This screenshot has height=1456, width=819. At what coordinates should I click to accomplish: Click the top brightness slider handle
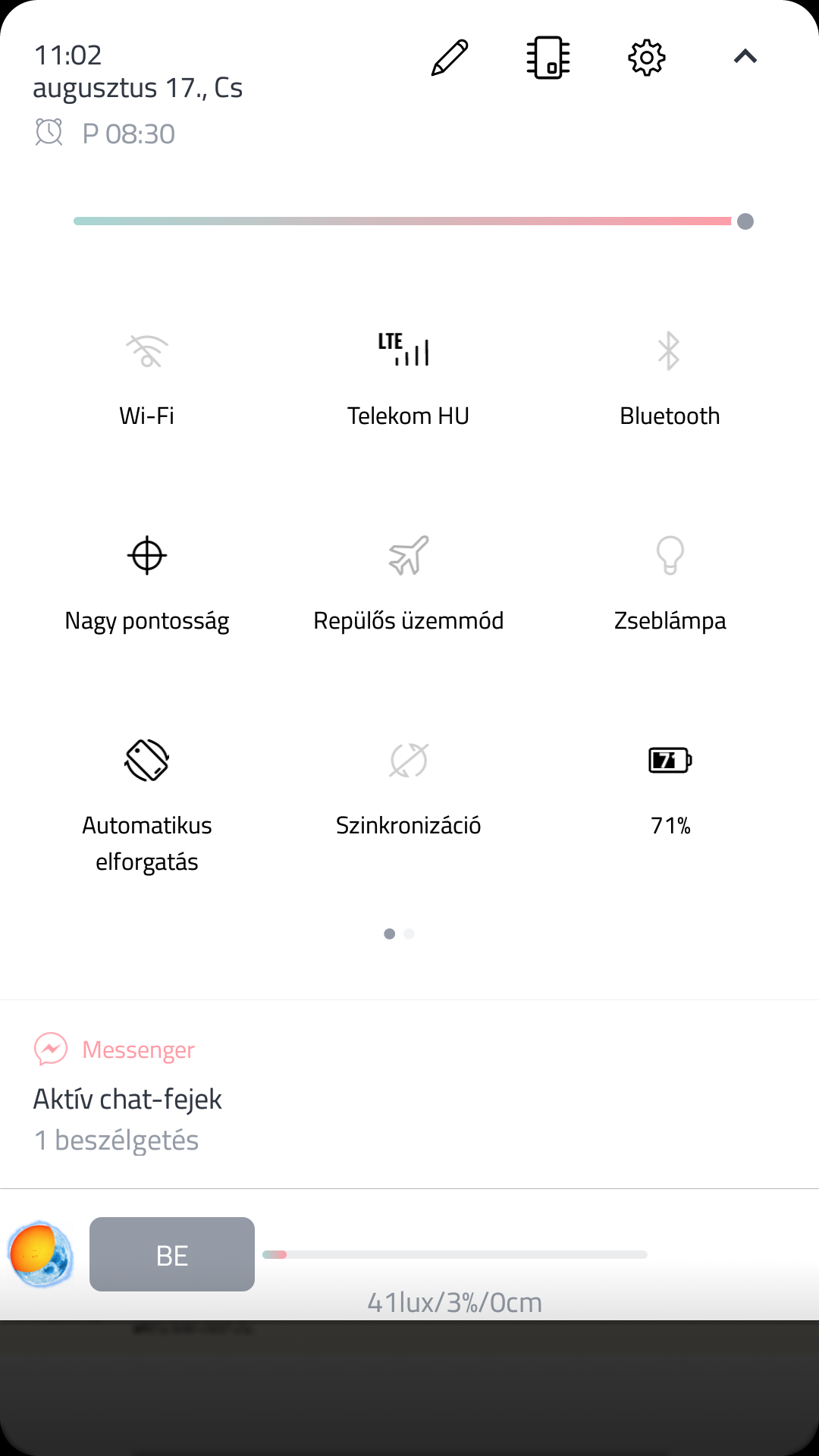pyautogui.click(x=745, y=221)
